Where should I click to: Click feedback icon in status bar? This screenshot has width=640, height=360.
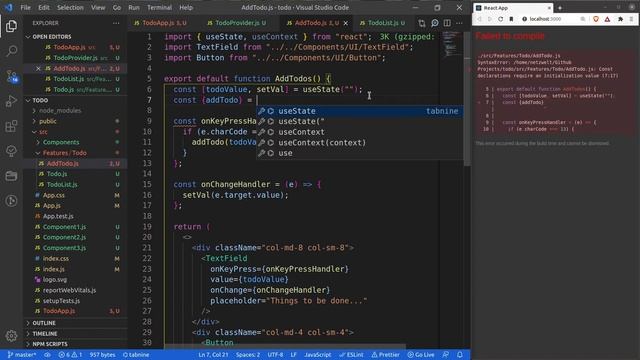[446, 355]
